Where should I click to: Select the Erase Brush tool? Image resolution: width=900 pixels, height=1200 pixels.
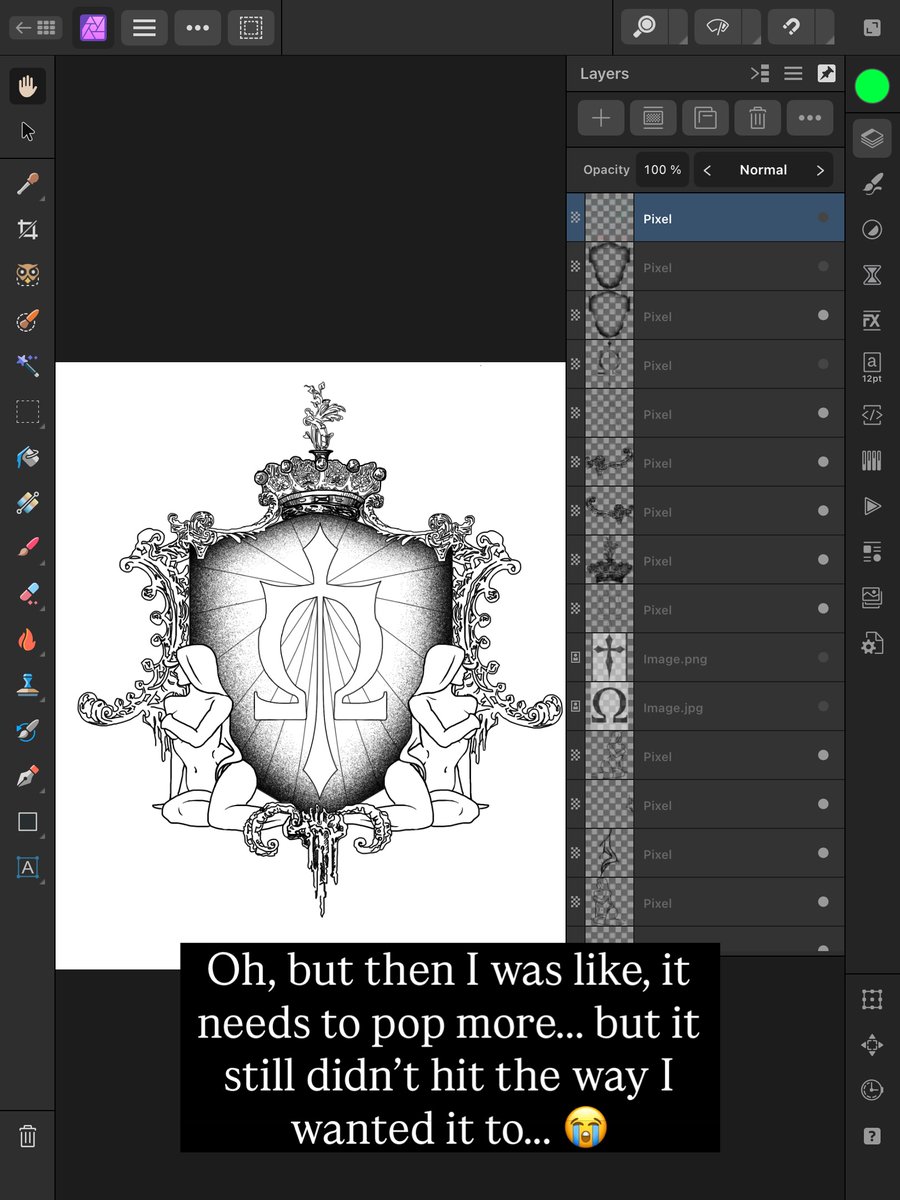(x=27, y=594)
